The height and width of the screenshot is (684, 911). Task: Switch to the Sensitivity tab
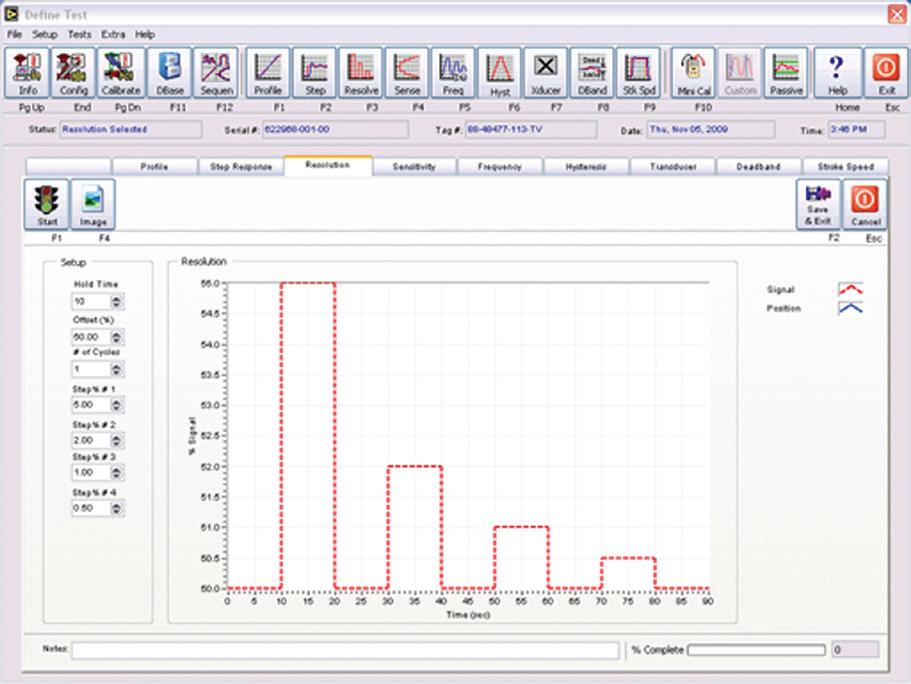tap(414, 167)
